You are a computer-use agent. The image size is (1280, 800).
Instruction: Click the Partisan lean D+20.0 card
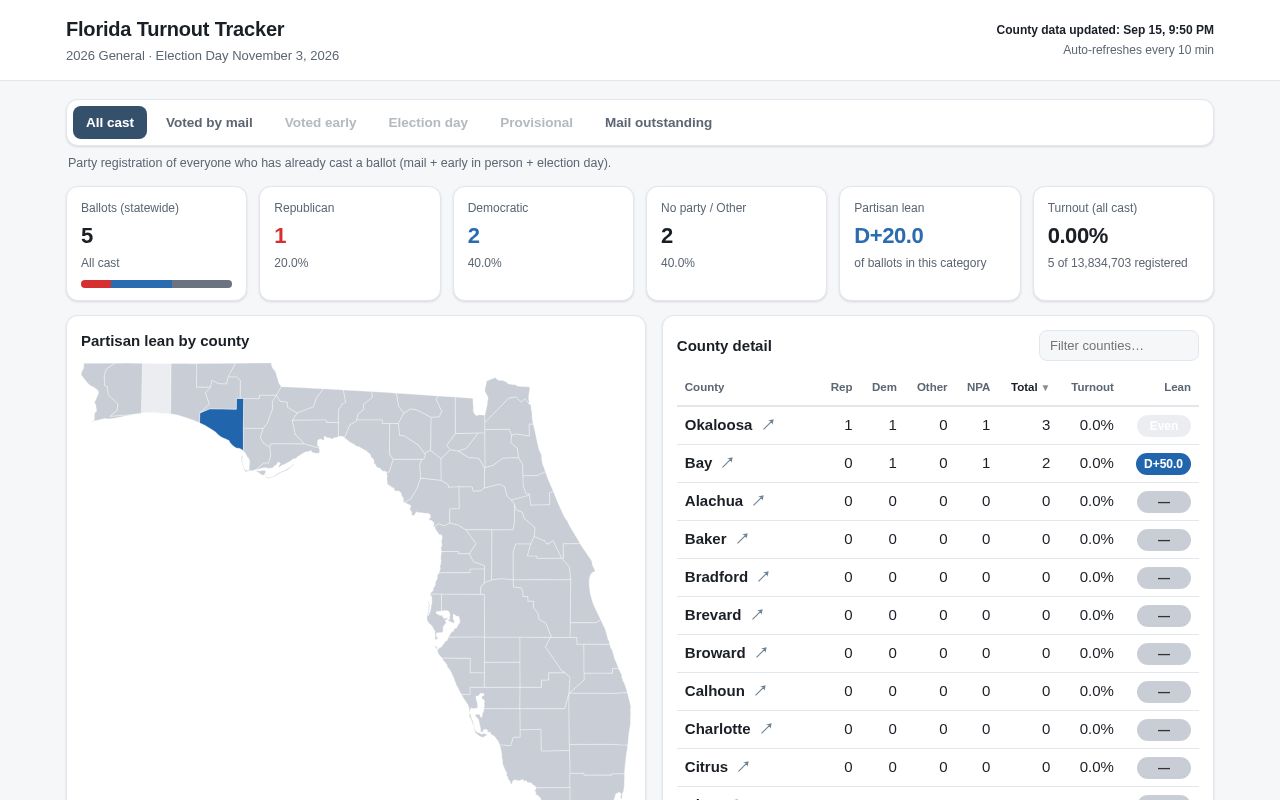tap(929, 243)
